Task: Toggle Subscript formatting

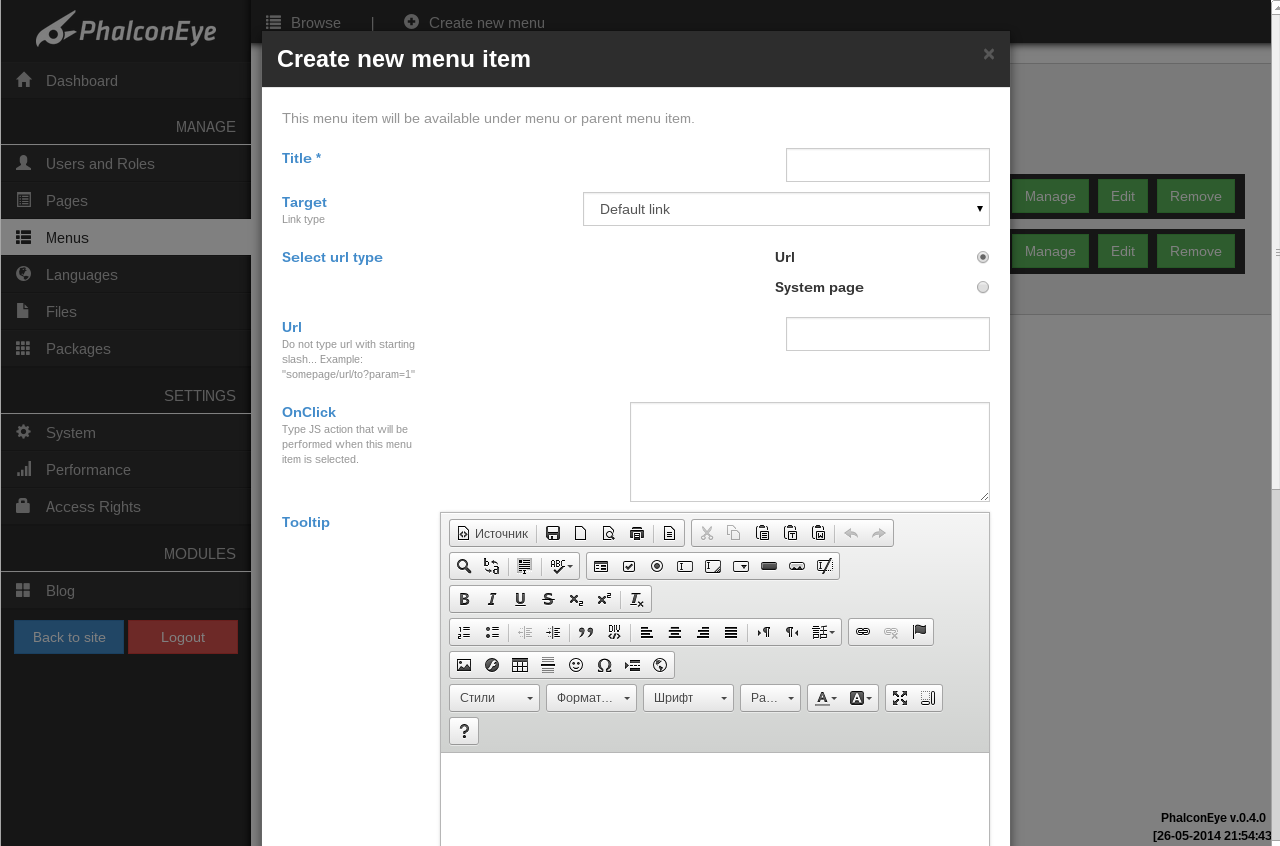Action: (576, 599)
